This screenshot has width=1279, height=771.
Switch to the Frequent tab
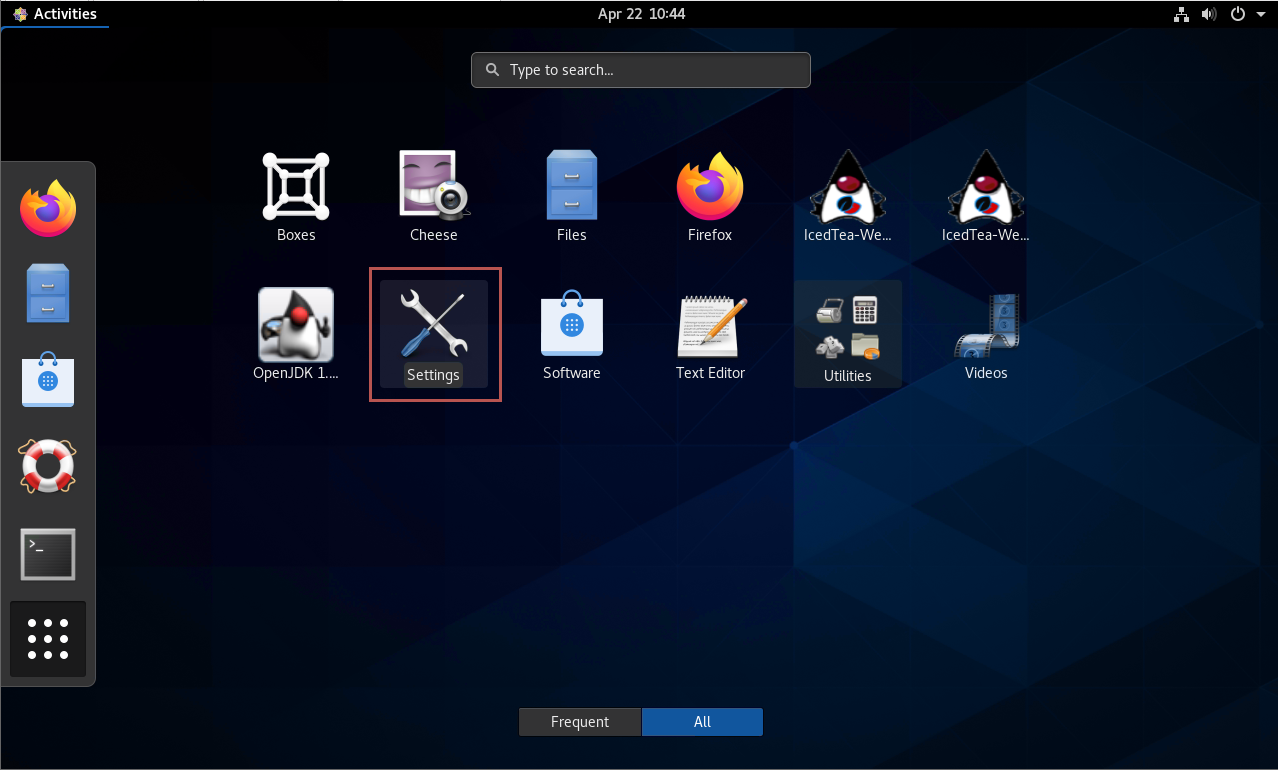(x=580, y=722)
